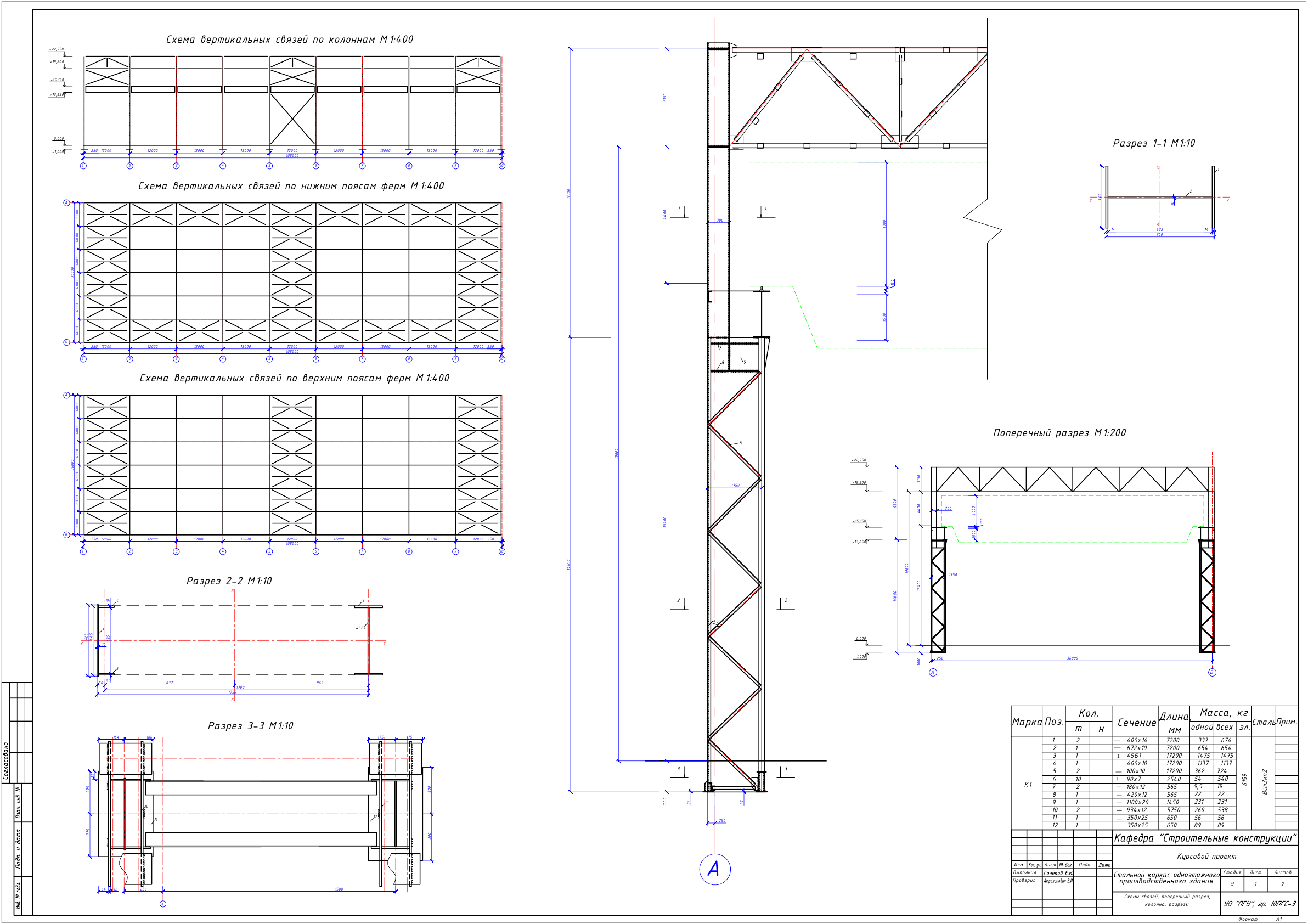
Task: Select the 'Разрез 1-1 М 1:10' heading
Action: (x=1154, y=143)
